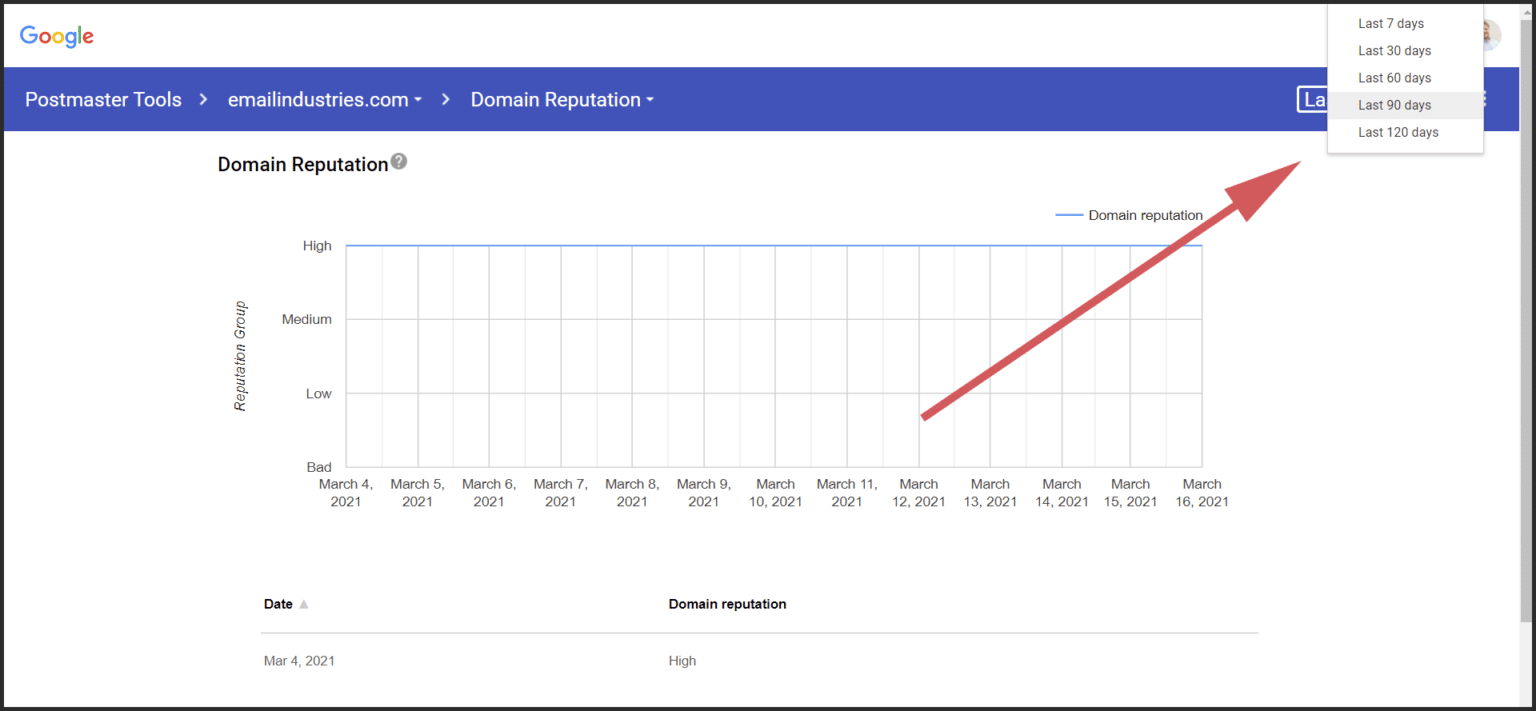Click the Postmaster Tools breadcrumb link
The image size is (1536, 711).
[103, 99]
